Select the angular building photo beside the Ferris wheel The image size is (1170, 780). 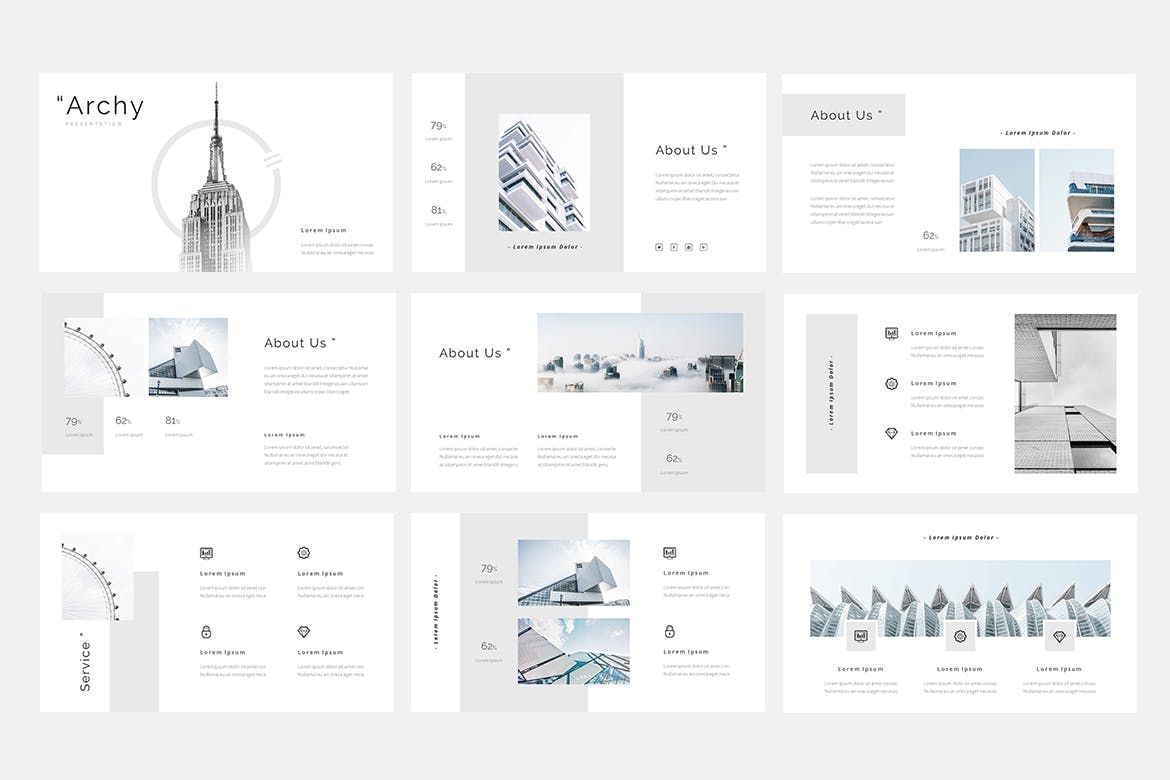click(188, 358)
